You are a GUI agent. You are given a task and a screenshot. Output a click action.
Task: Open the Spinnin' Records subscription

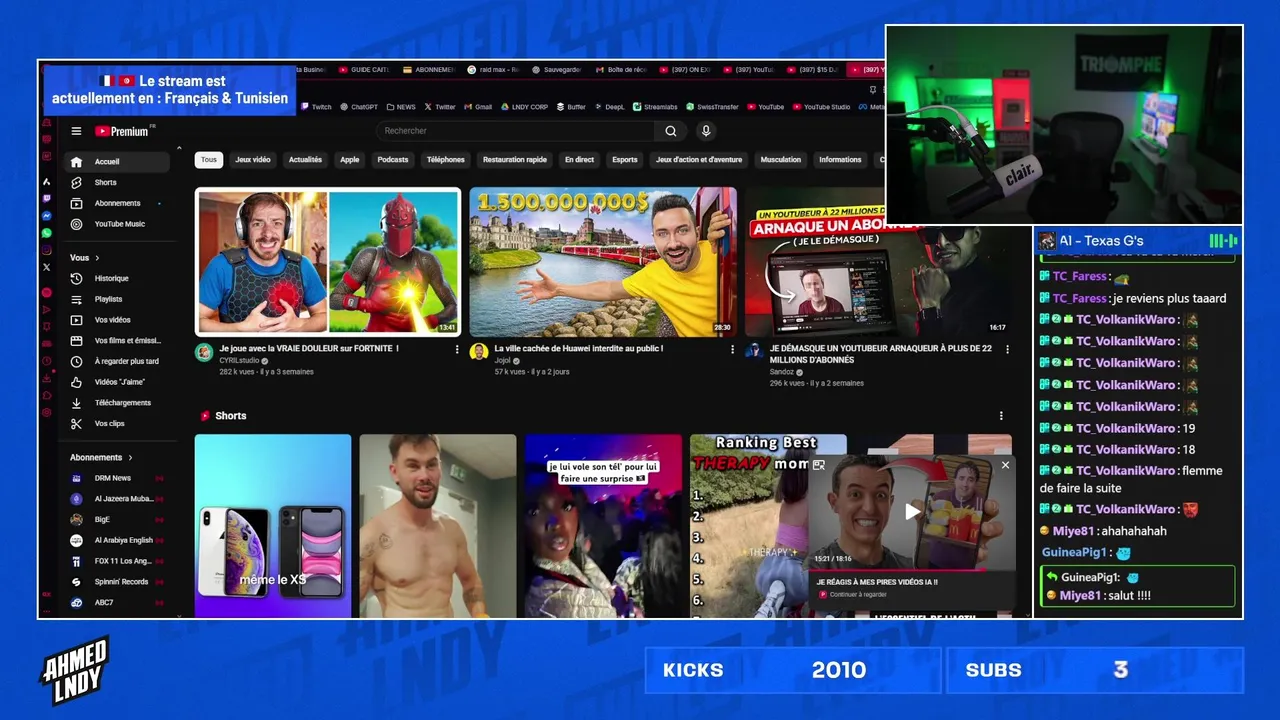coord(117,581)
